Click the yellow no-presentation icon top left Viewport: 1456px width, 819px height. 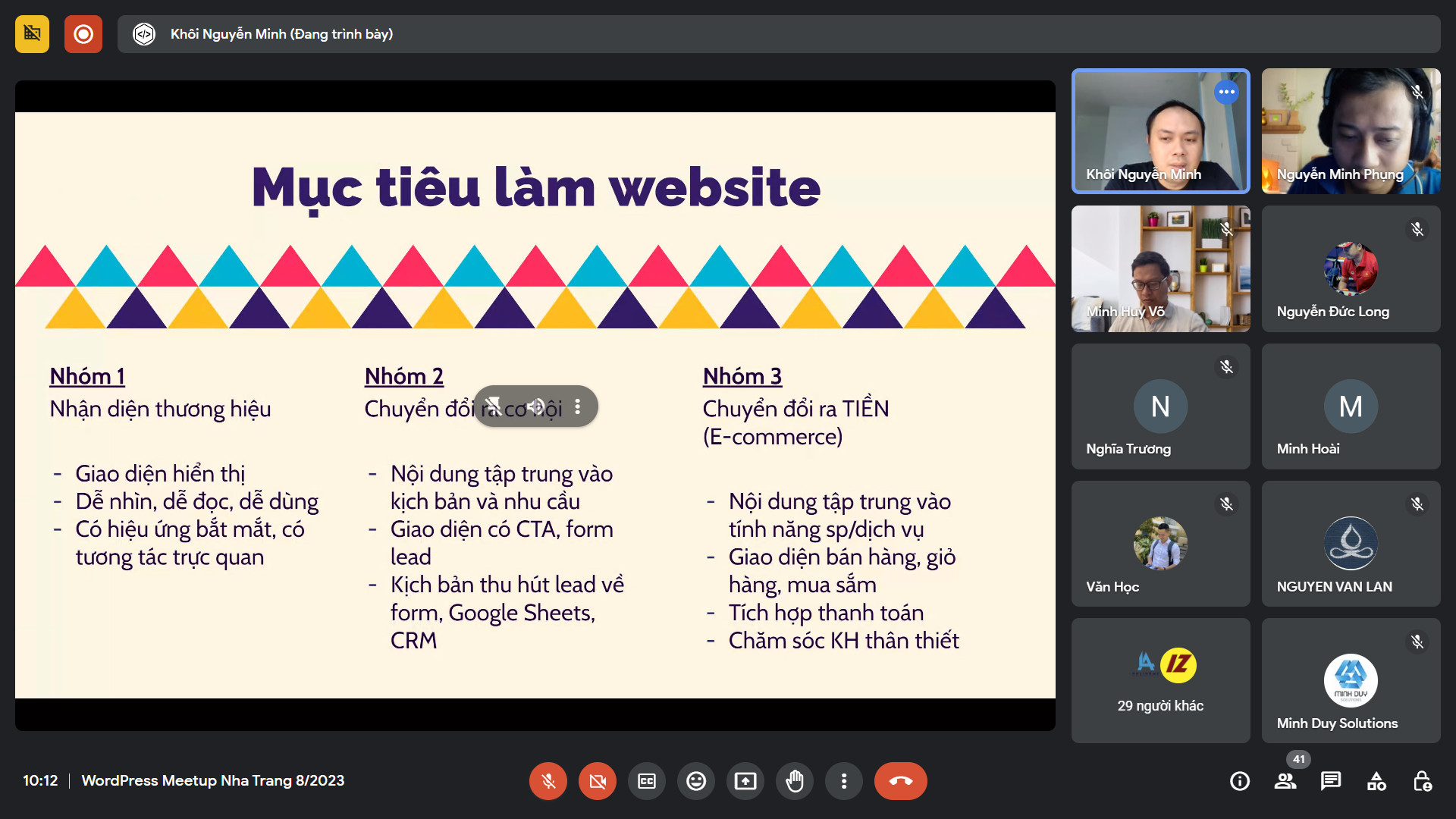click(x=32, y=34)
